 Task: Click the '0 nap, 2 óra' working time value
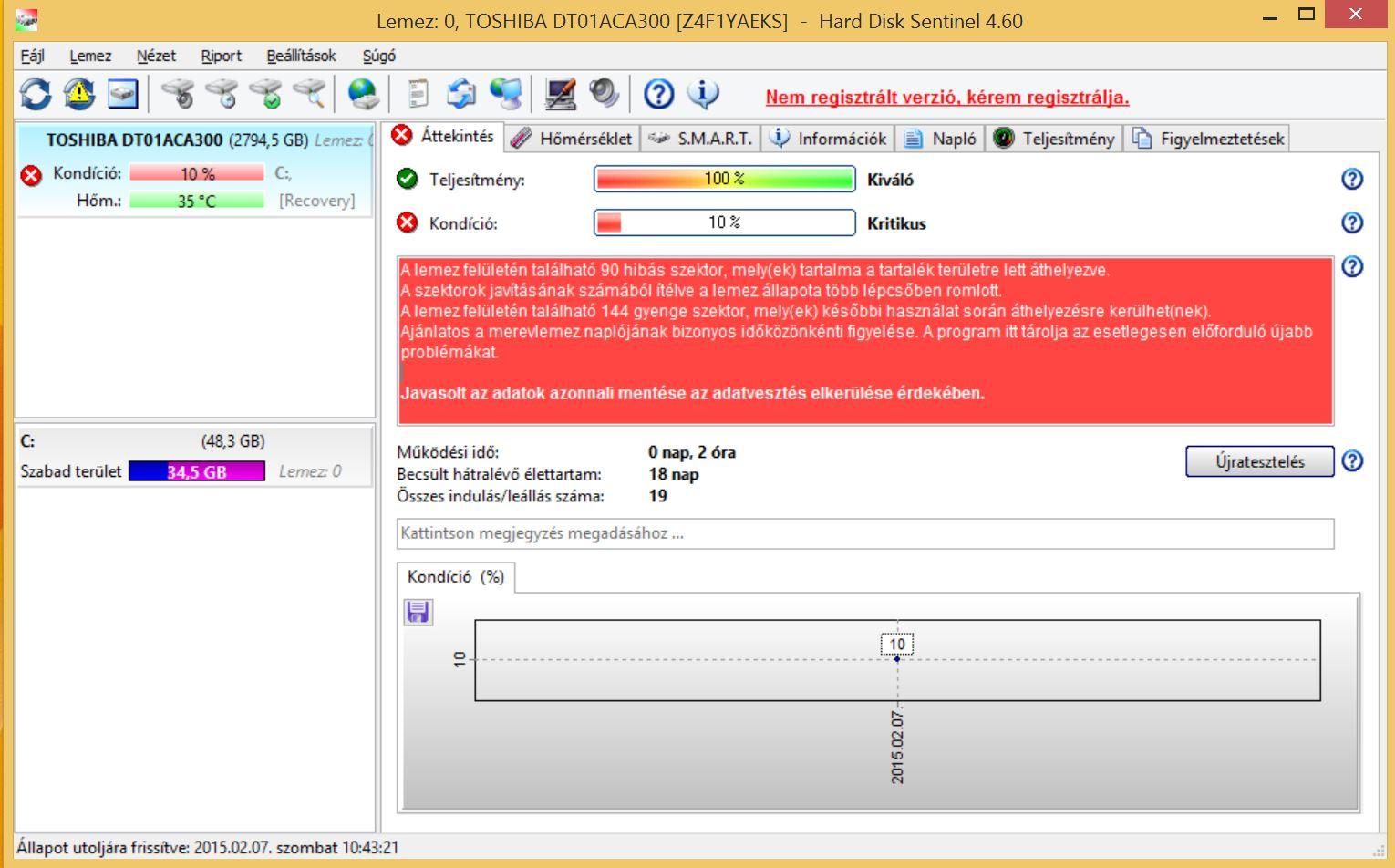[692, 452]
